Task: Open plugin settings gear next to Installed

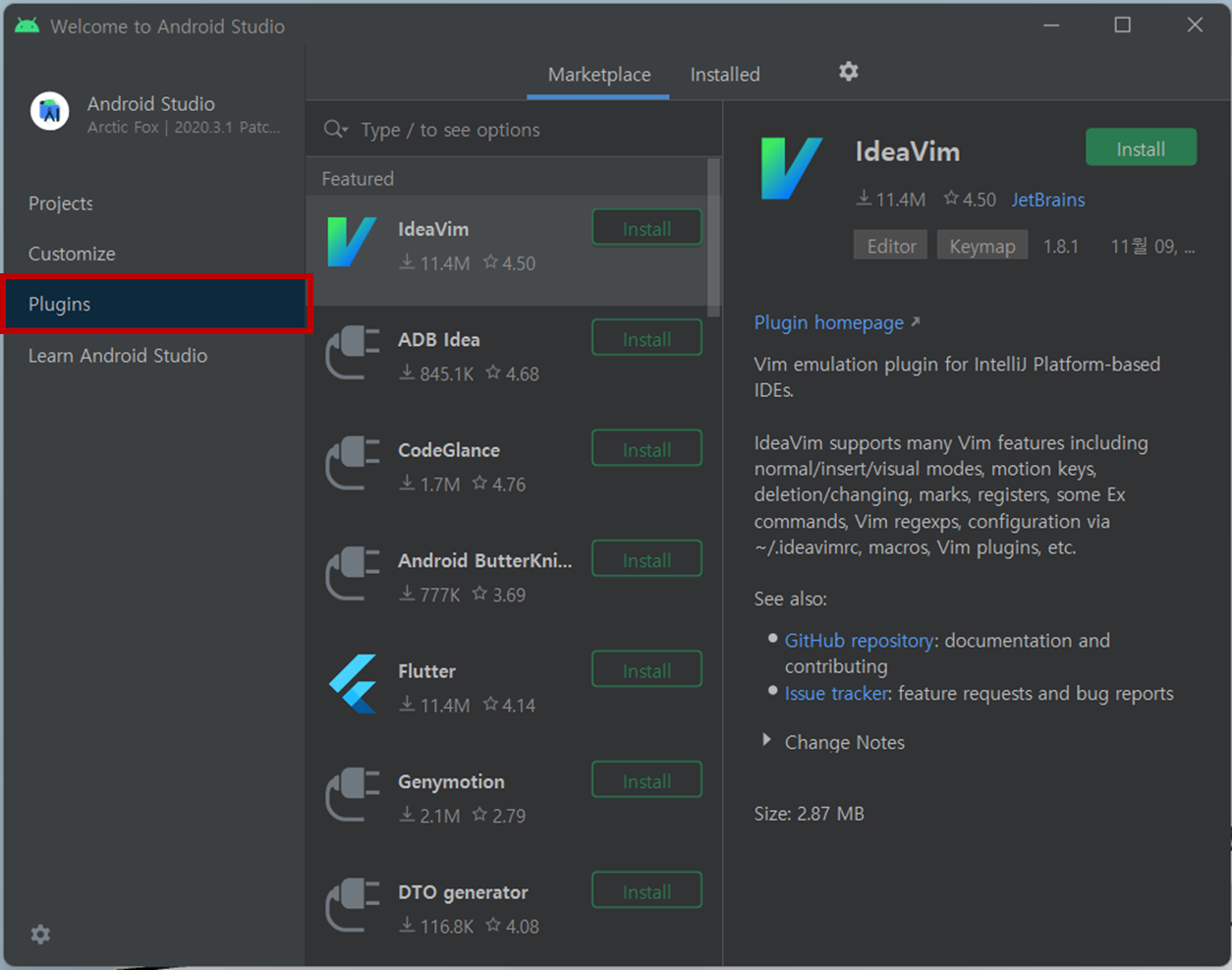Action: point(849,71)
